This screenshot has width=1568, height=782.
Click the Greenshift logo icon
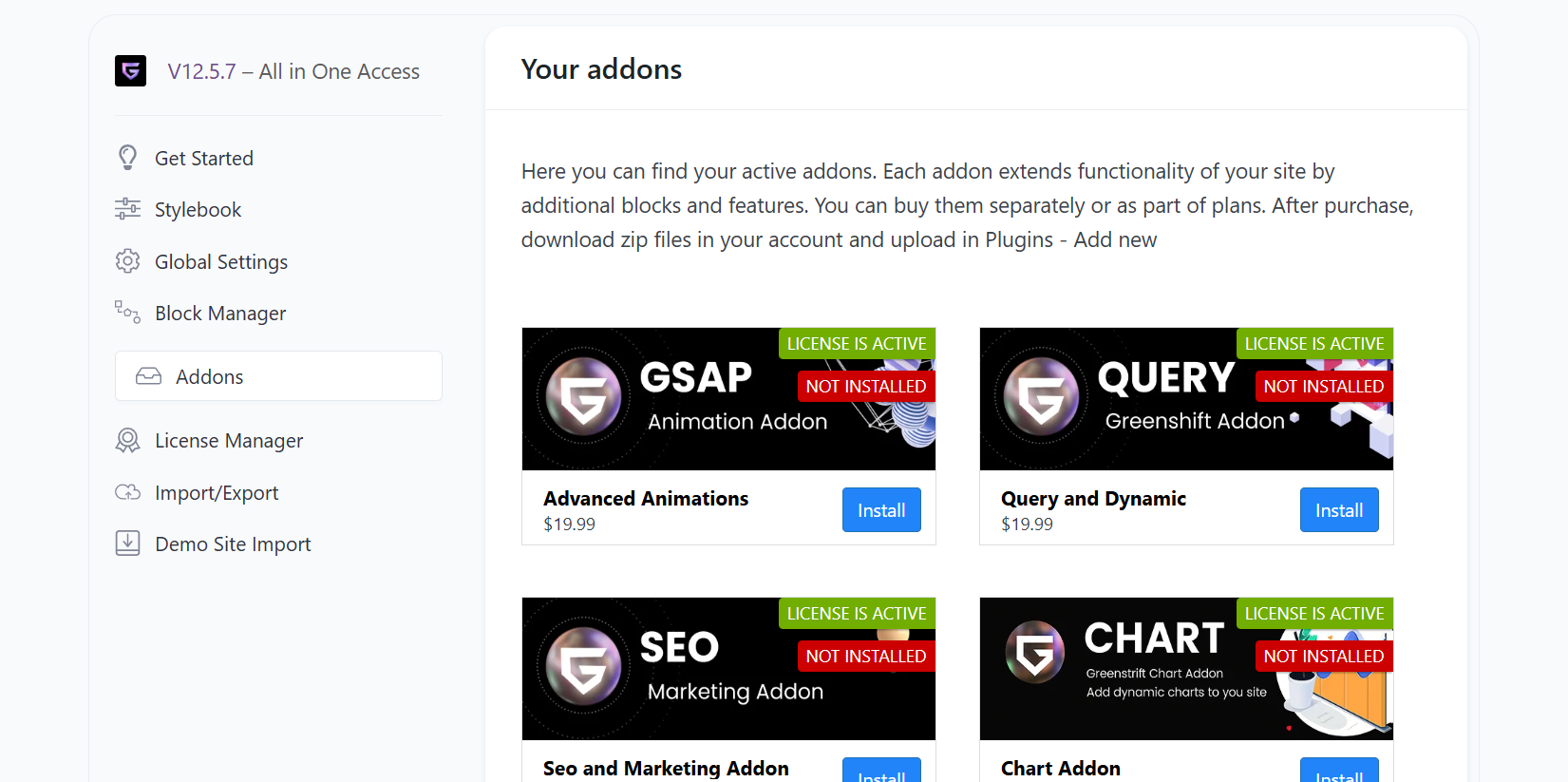pyautogui.click(x=130, y=71)
